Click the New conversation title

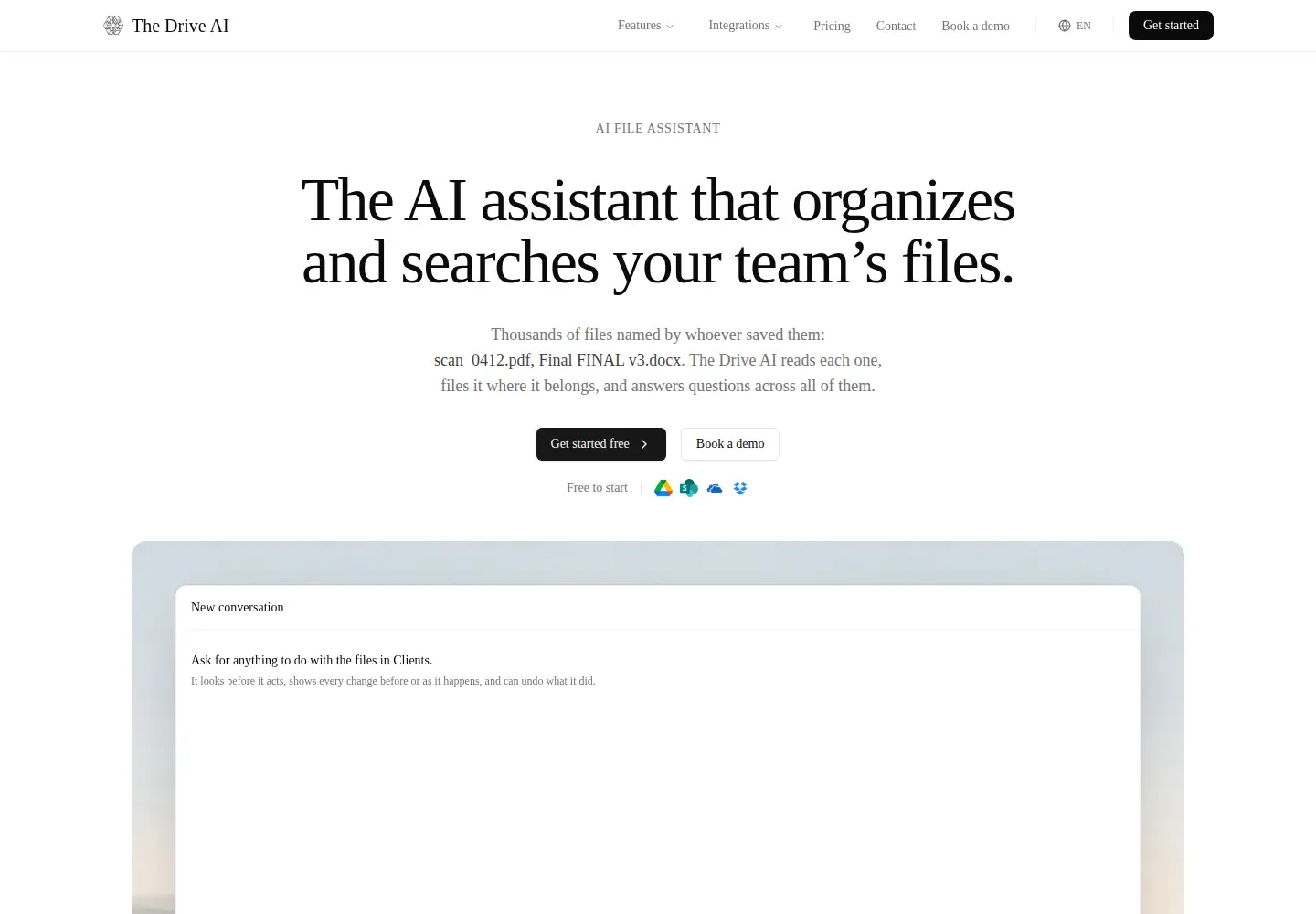coord(238,607)
